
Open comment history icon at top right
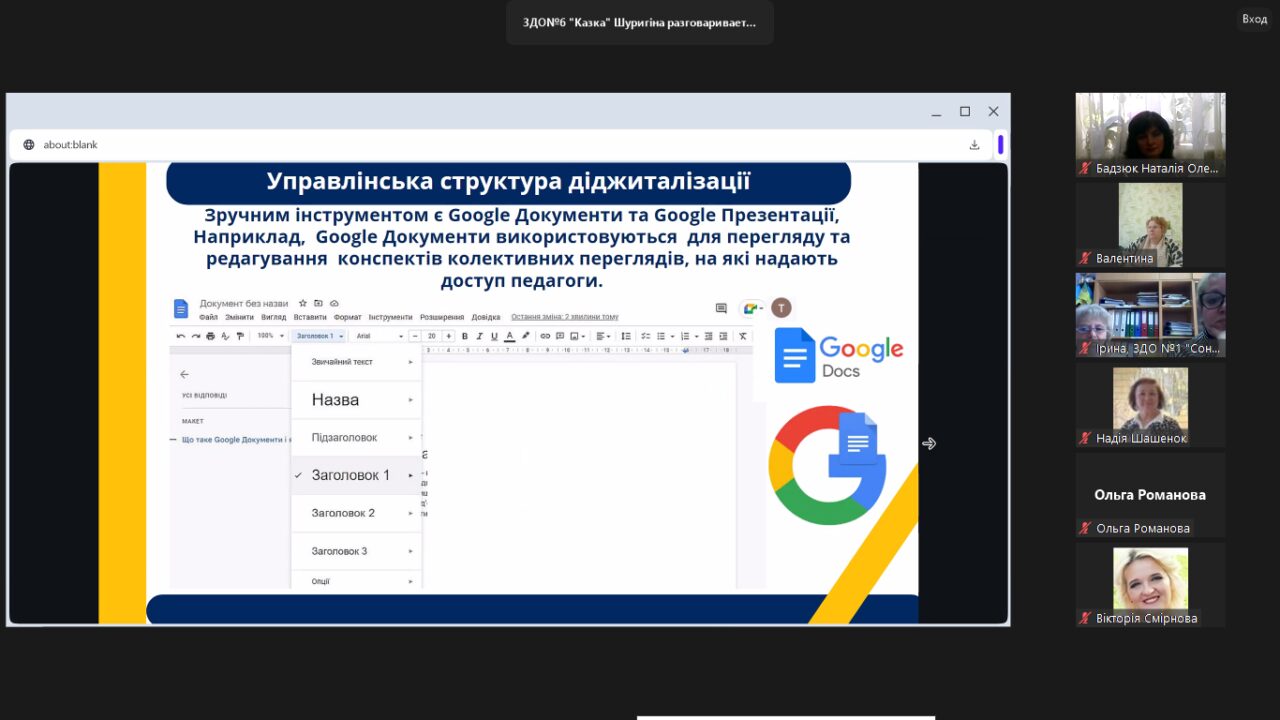(x=721, y=308)
